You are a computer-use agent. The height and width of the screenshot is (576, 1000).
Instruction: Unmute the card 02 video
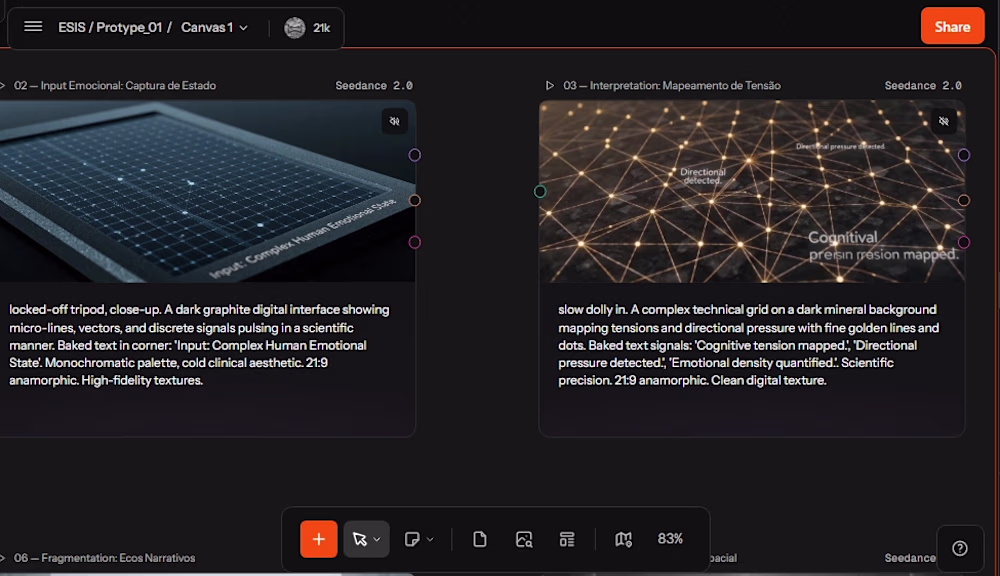pos(395,121)
